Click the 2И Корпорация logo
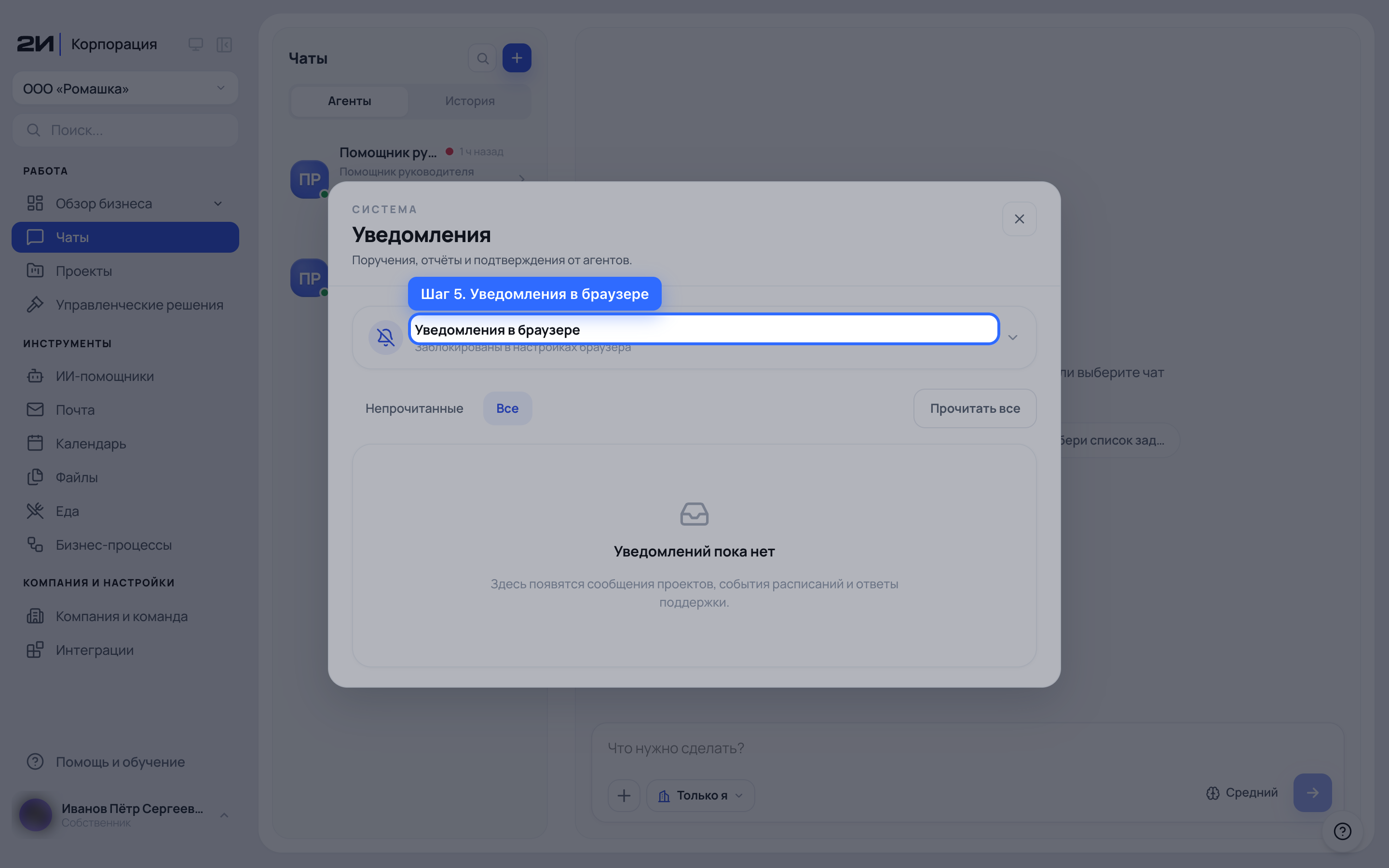 [87, 44]
